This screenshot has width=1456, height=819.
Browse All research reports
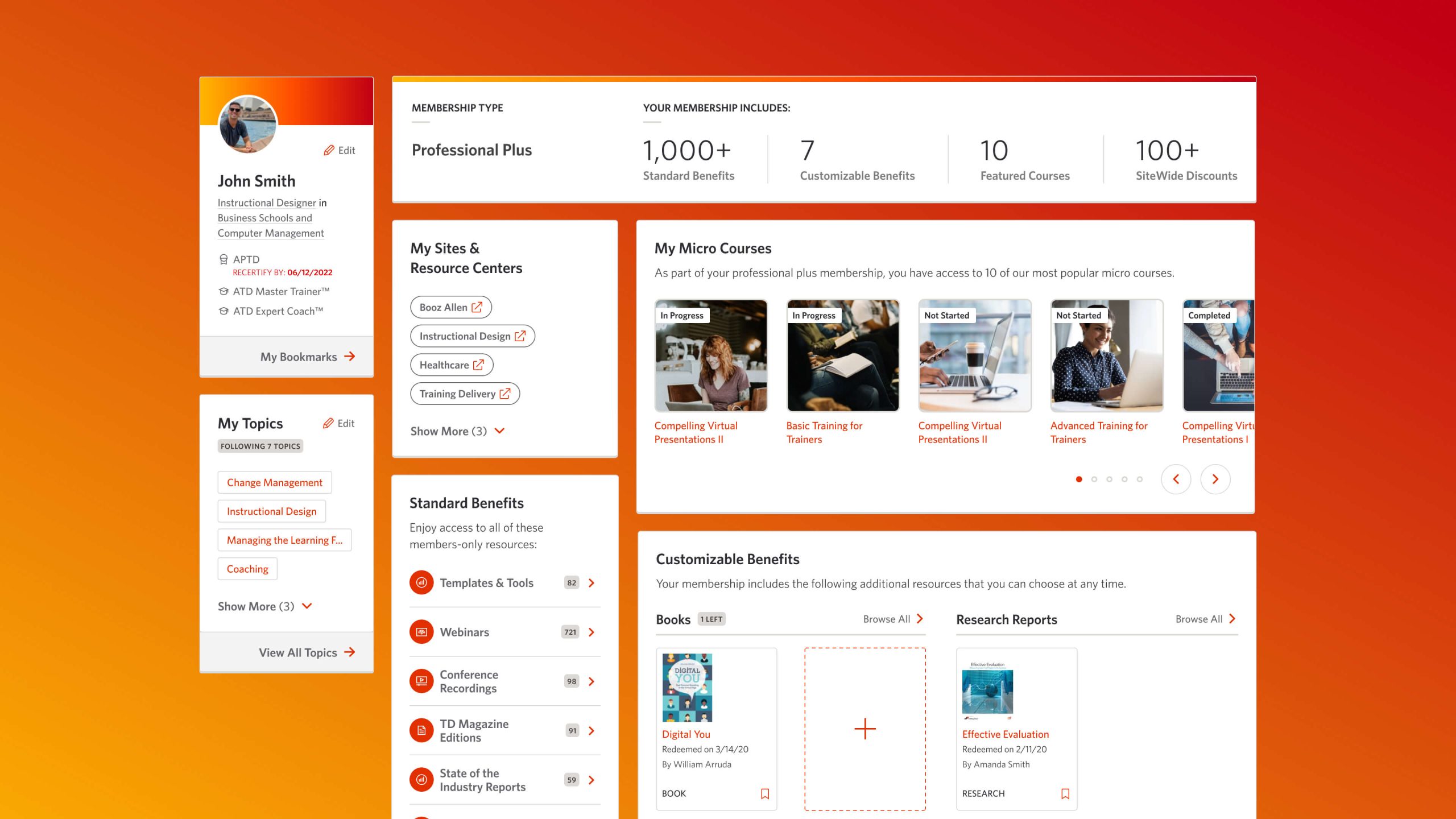[1205, 619]
